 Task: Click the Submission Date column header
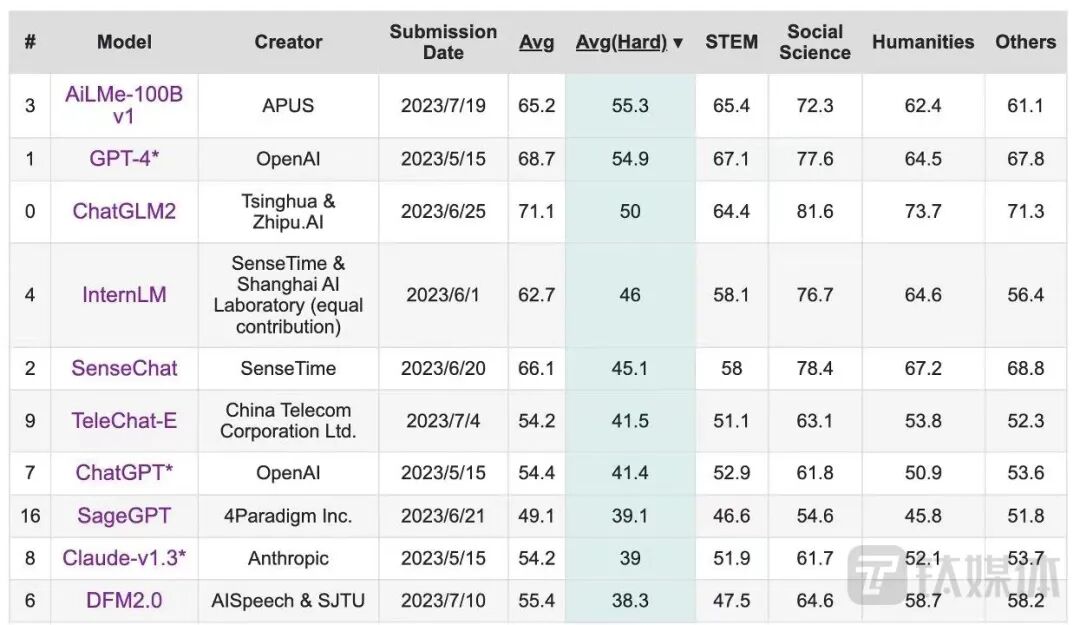pos(443,42)
